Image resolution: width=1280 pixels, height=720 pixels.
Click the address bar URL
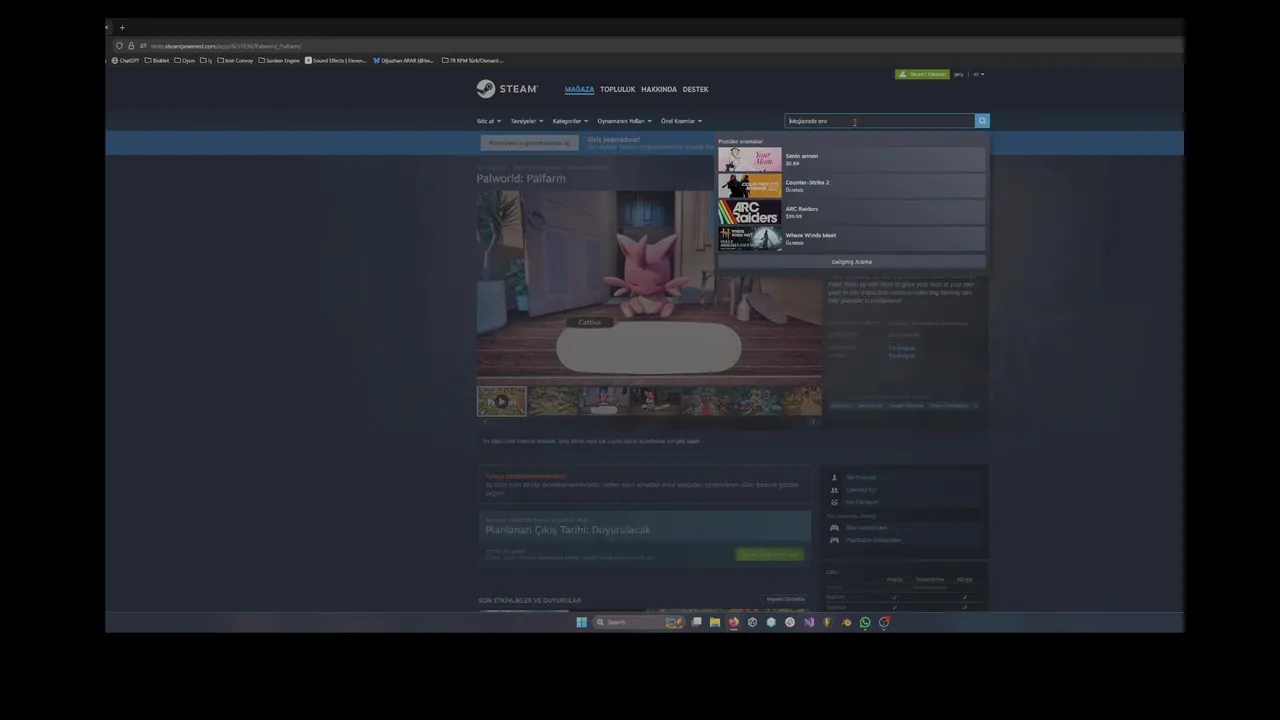(226, 46)
